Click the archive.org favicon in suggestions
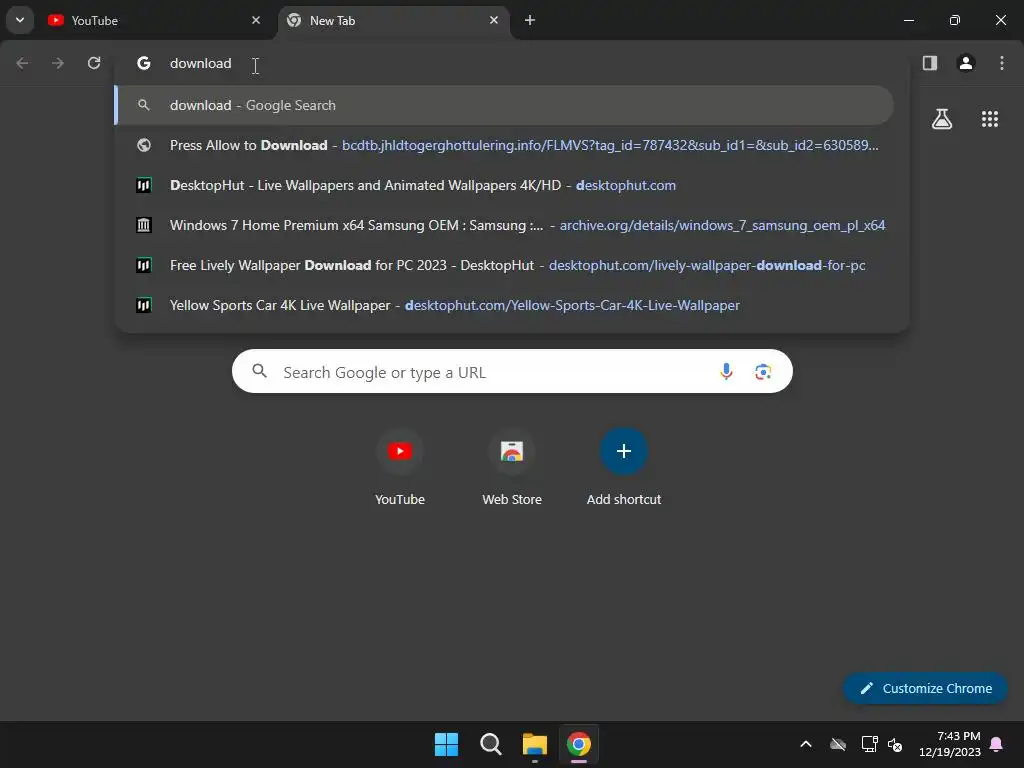The image size is (1024, 768). coord(144,225)
